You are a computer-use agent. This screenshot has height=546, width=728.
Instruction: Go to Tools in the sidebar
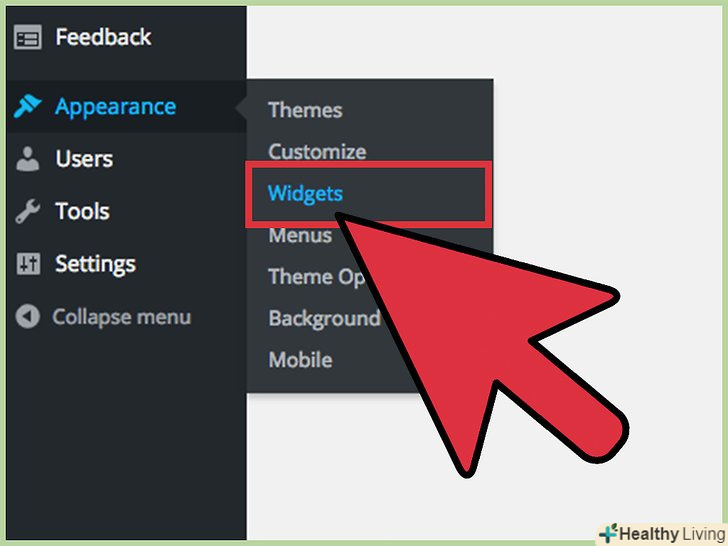tap(82, 211)
